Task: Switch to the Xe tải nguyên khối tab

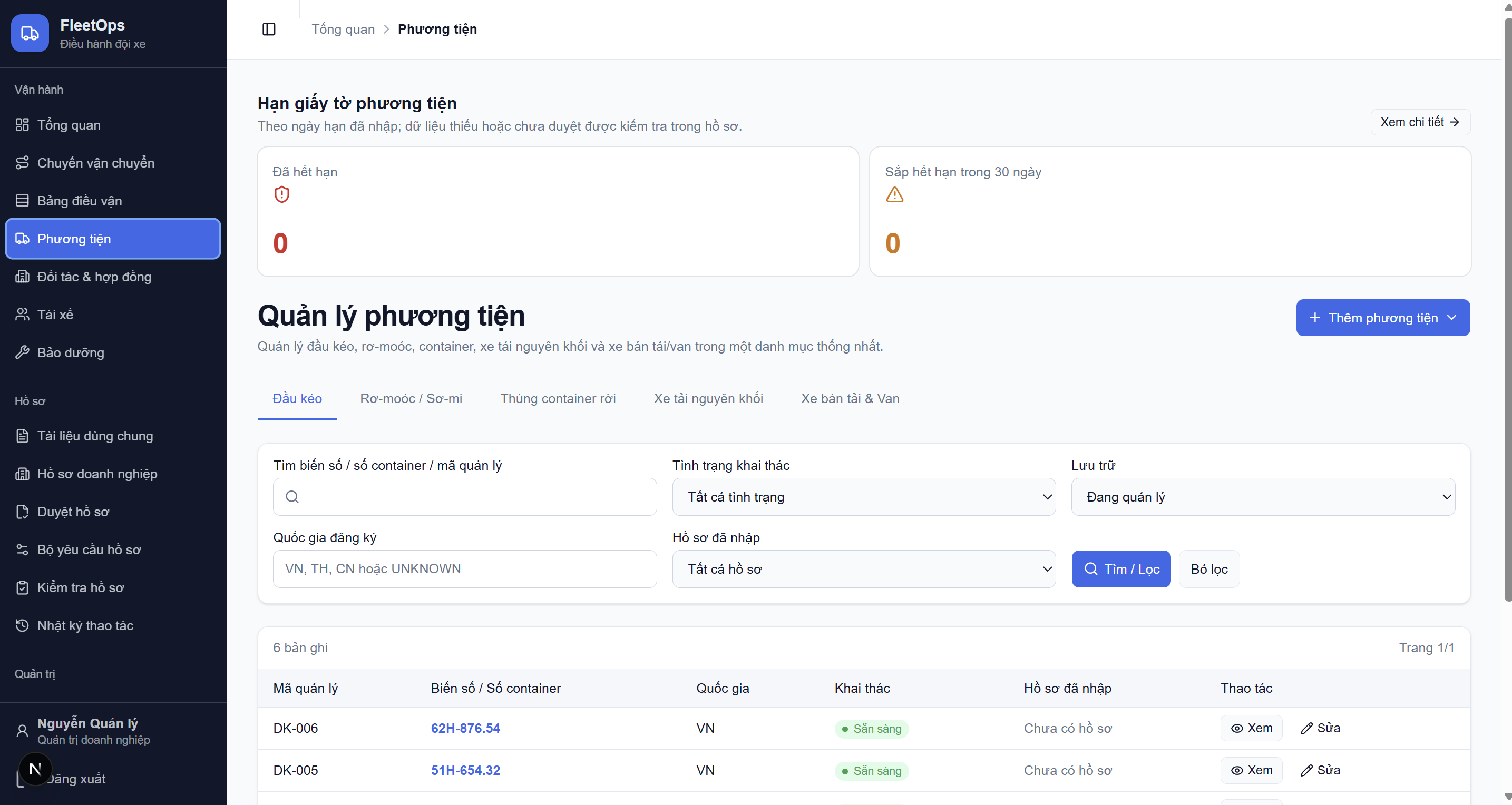Action: (x=708, y=398)
